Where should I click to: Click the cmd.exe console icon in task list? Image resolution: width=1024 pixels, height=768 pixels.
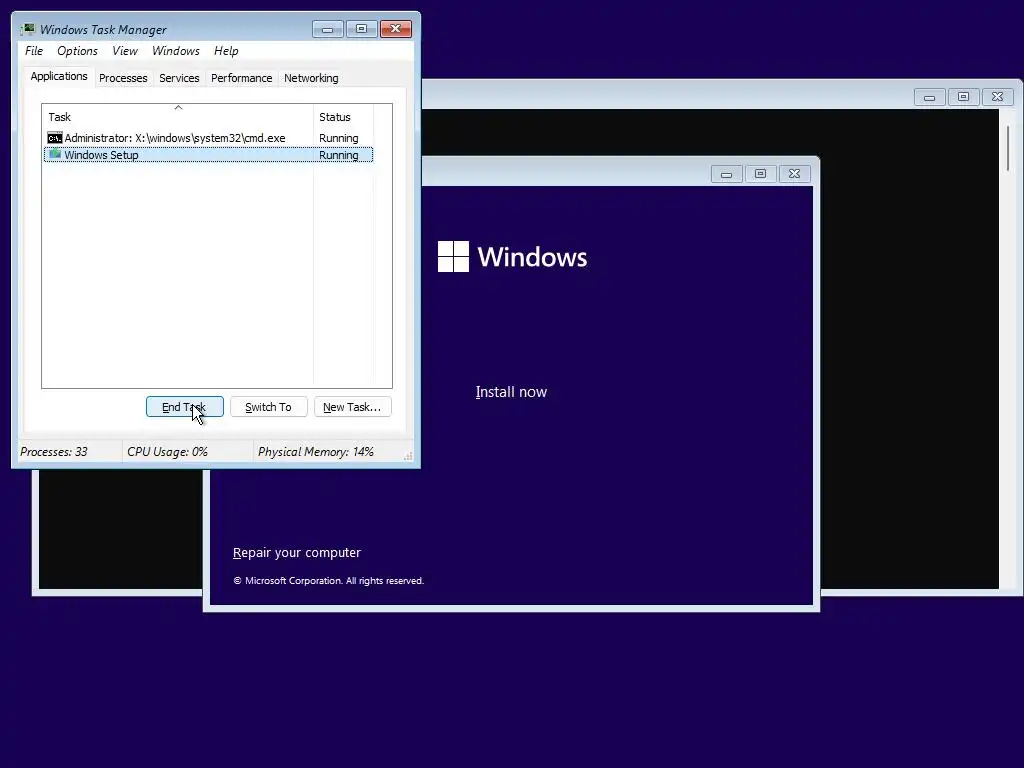coord(55,138)
